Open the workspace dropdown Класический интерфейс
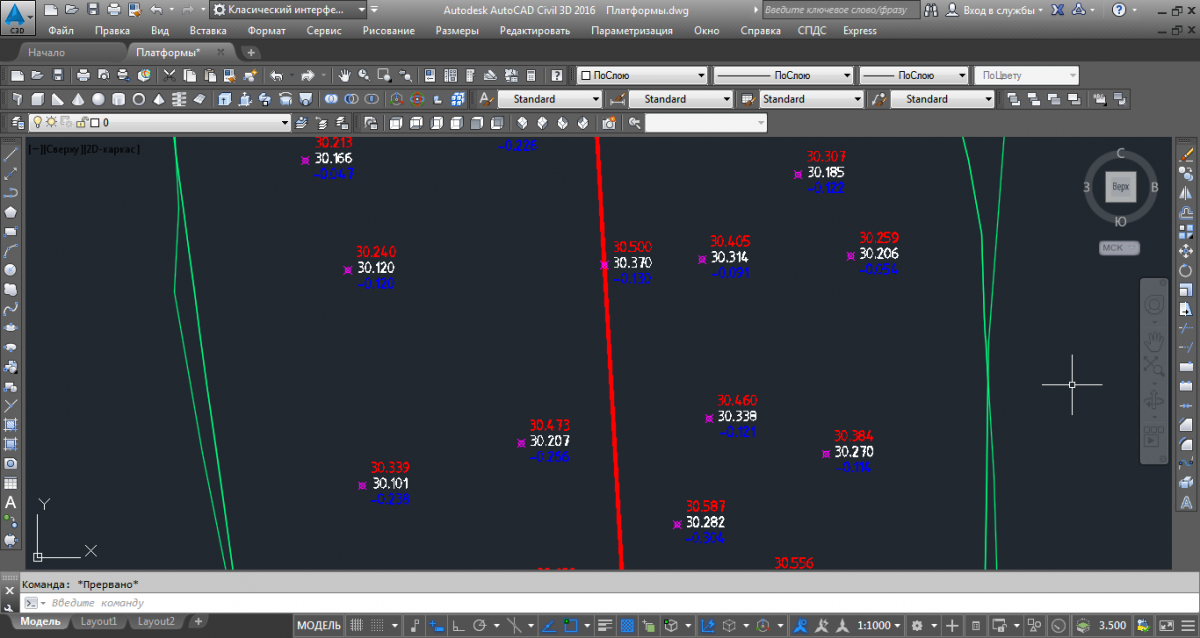1200x638 pixels. tap(289, 10)
